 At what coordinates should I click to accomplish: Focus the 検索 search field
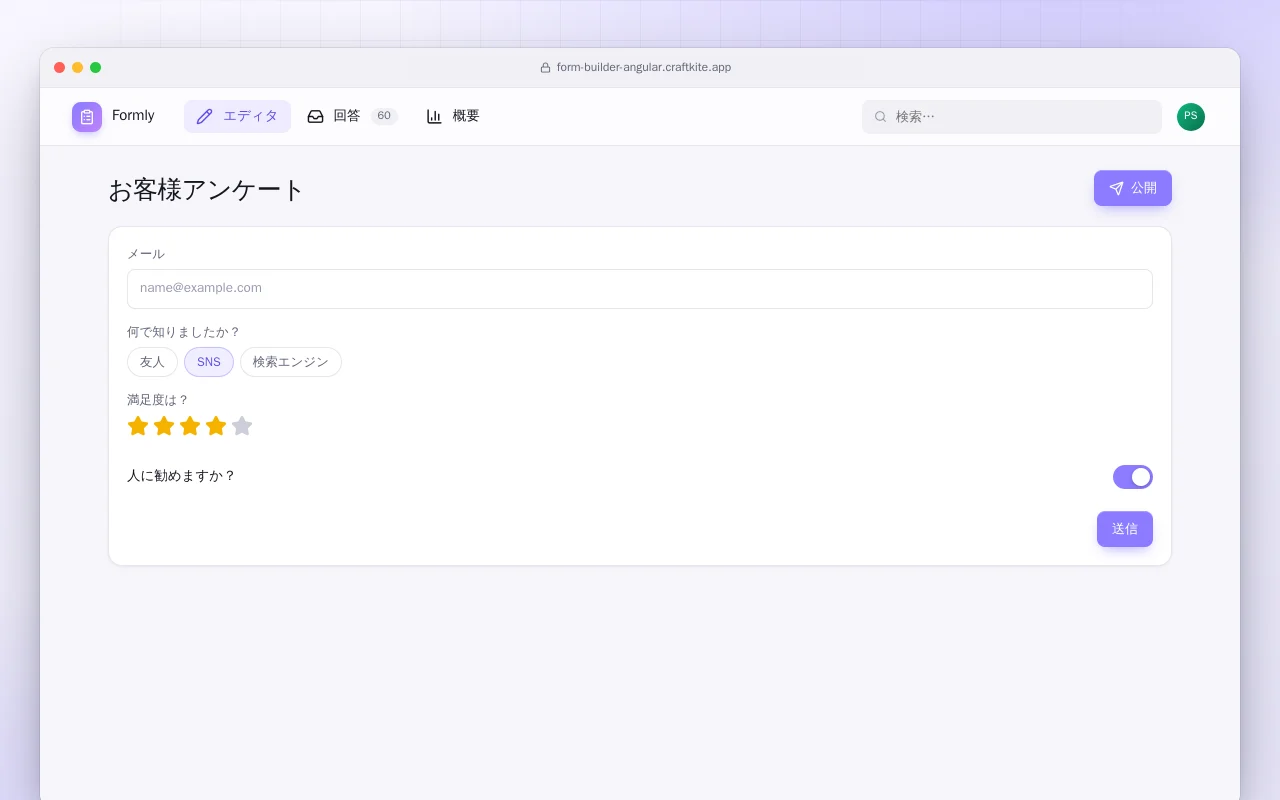coord(1012,117)
